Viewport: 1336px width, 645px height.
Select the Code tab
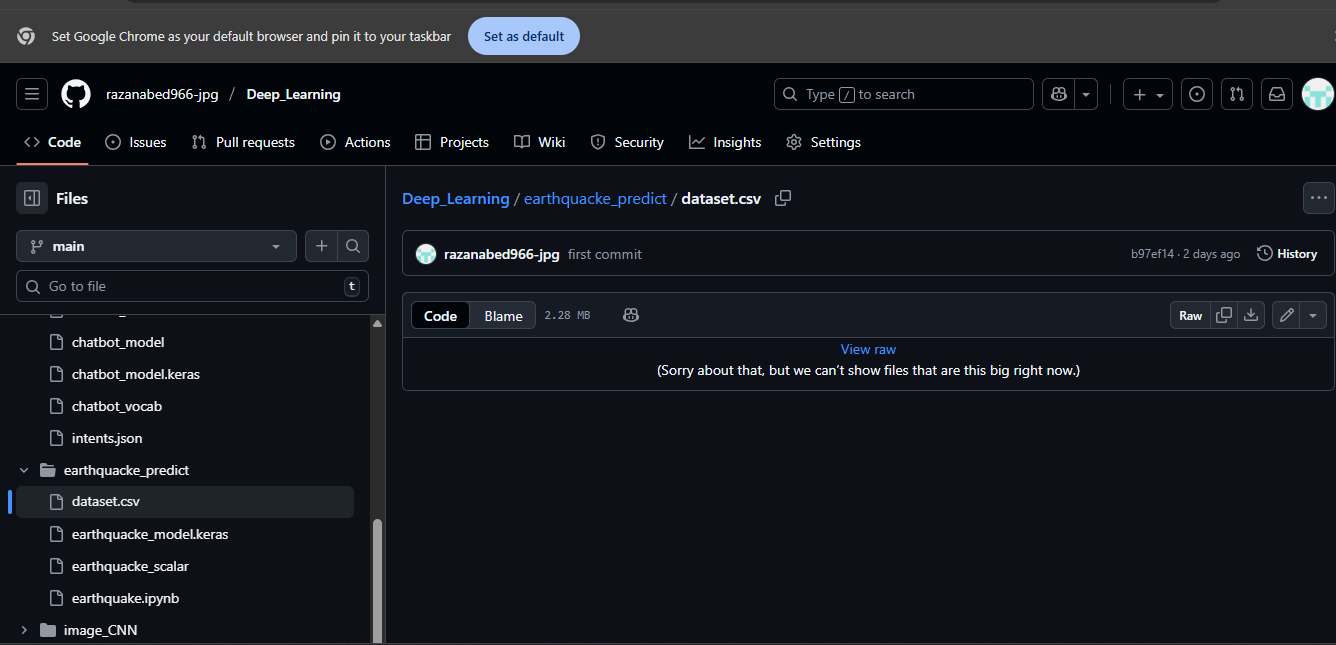(53, 142)
